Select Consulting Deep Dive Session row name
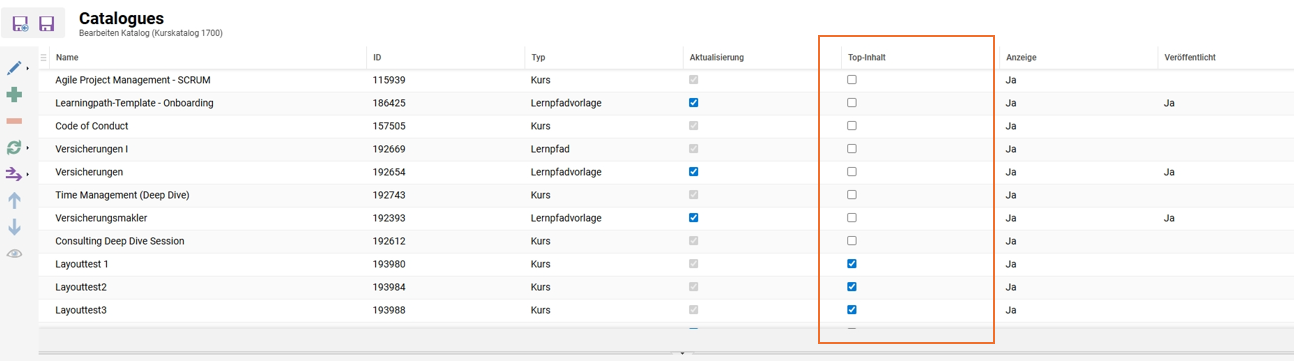 pyautogui.click(x=120, y=241)
